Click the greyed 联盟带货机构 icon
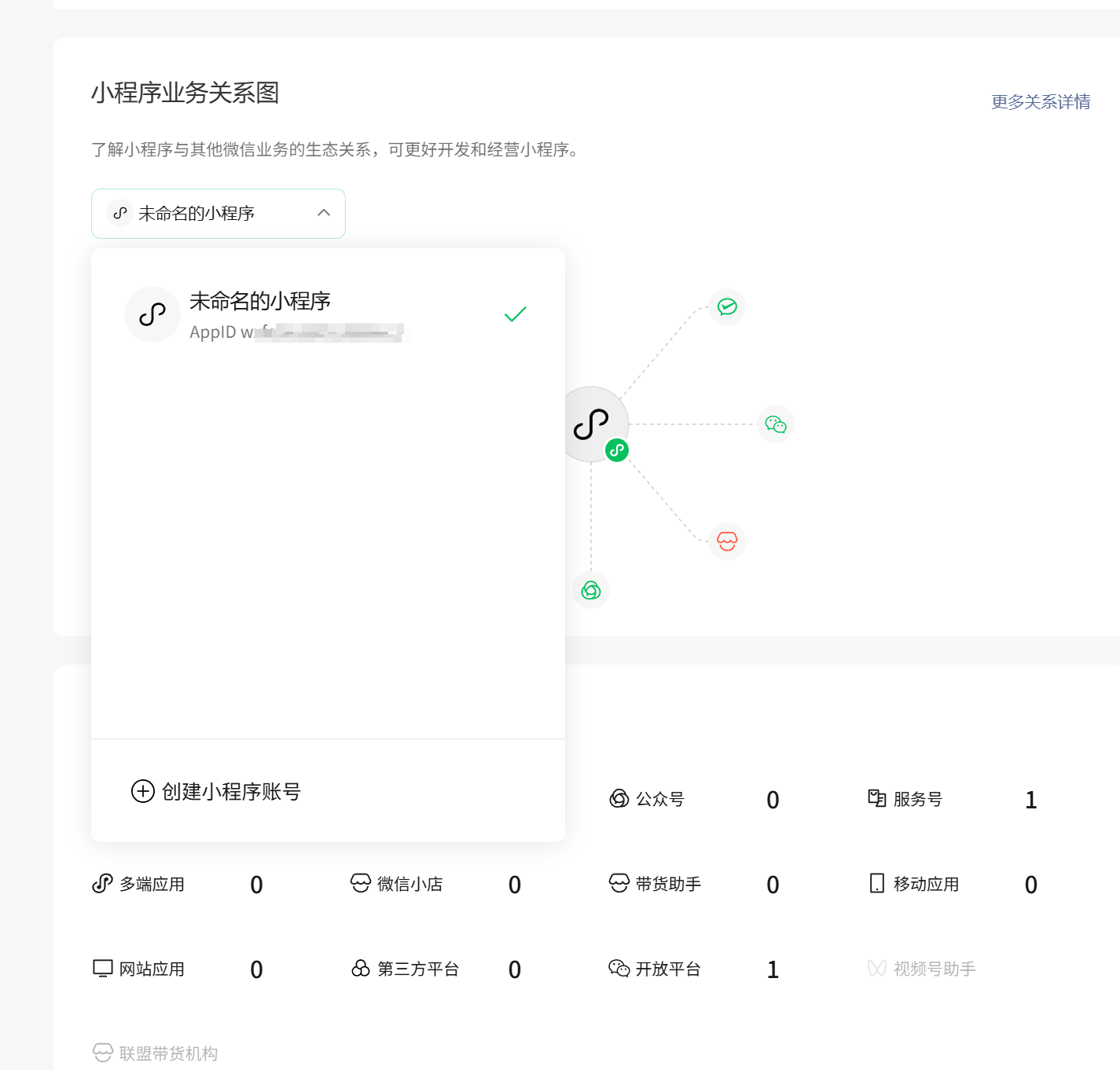 103,1053
